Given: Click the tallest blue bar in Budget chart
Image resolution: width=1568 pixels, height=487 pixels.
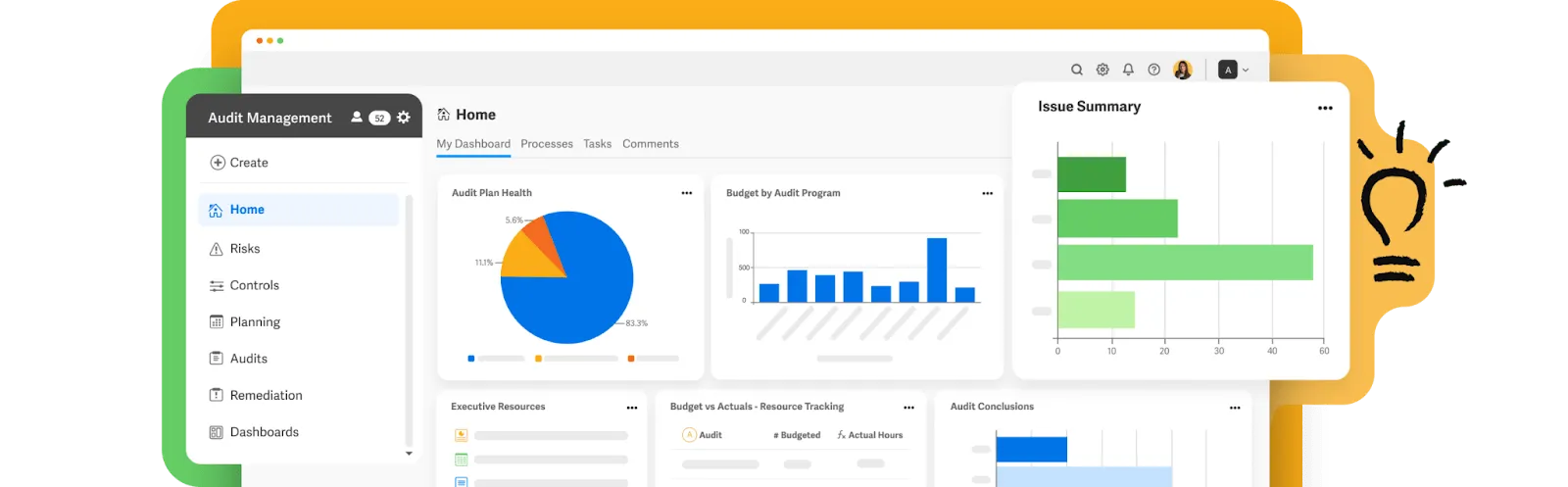Looking at the screenshot, I should pos(937,269).
